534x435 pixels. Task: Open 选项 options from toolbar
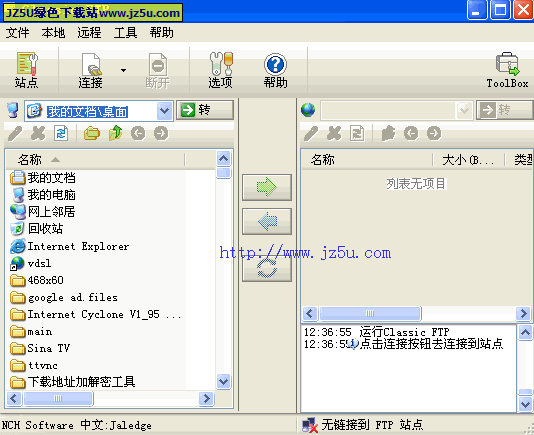click(x=221, y=70)
